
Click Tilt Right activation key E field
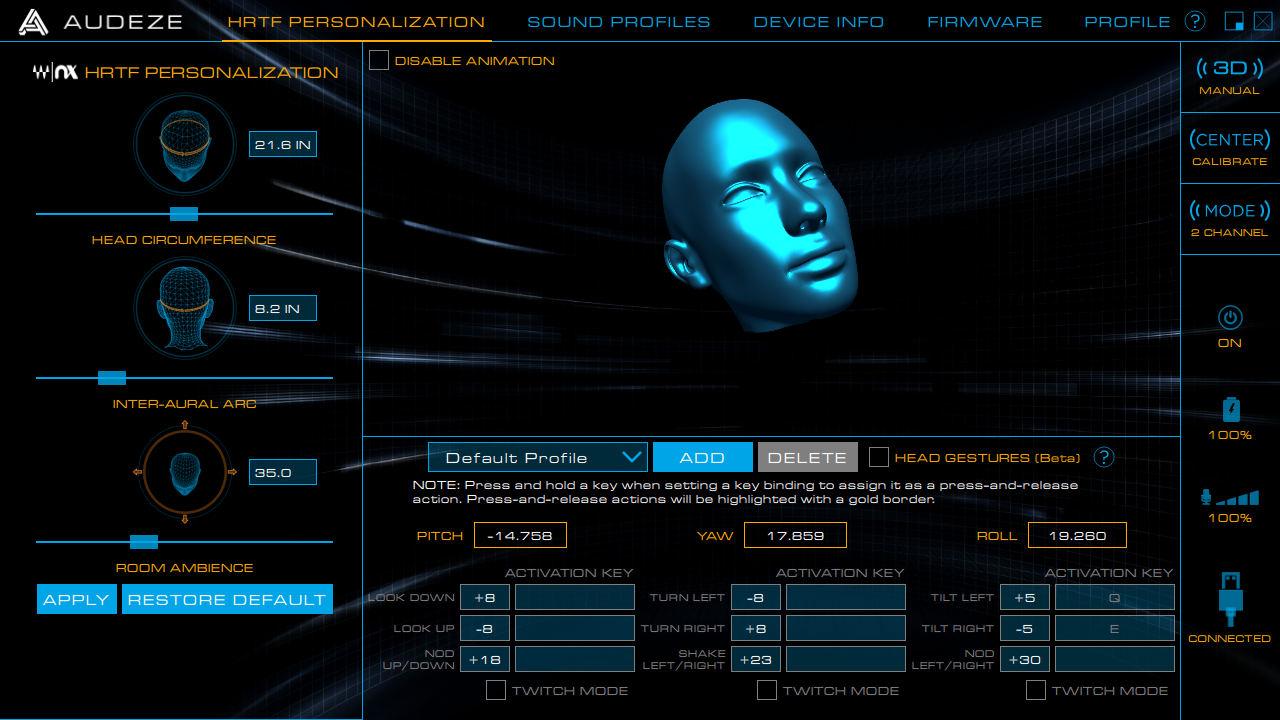pyautogui.click(x=1115, y=628)
